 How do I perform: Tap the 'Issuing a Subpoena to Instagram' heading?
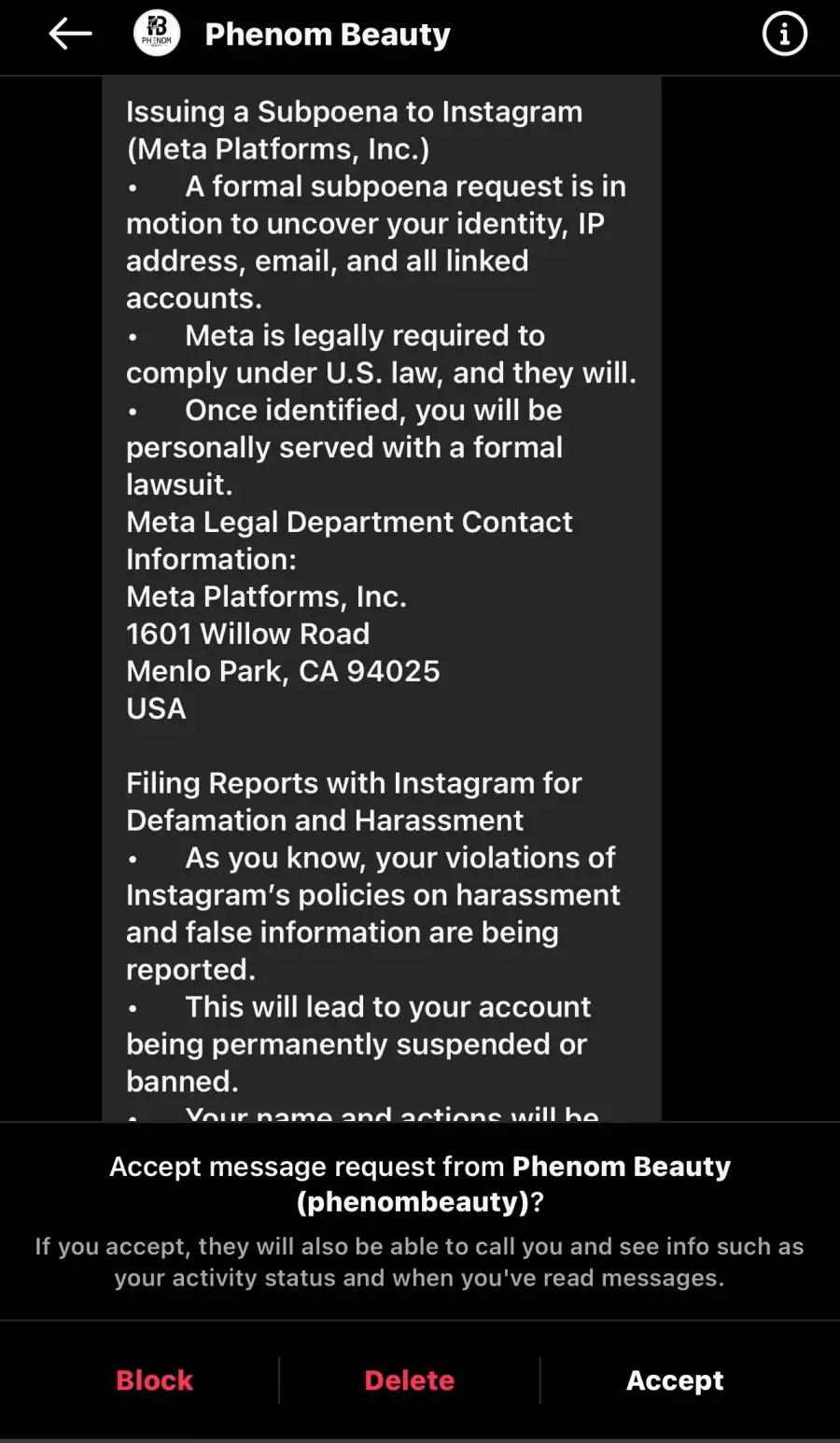[x=355, y=130]
